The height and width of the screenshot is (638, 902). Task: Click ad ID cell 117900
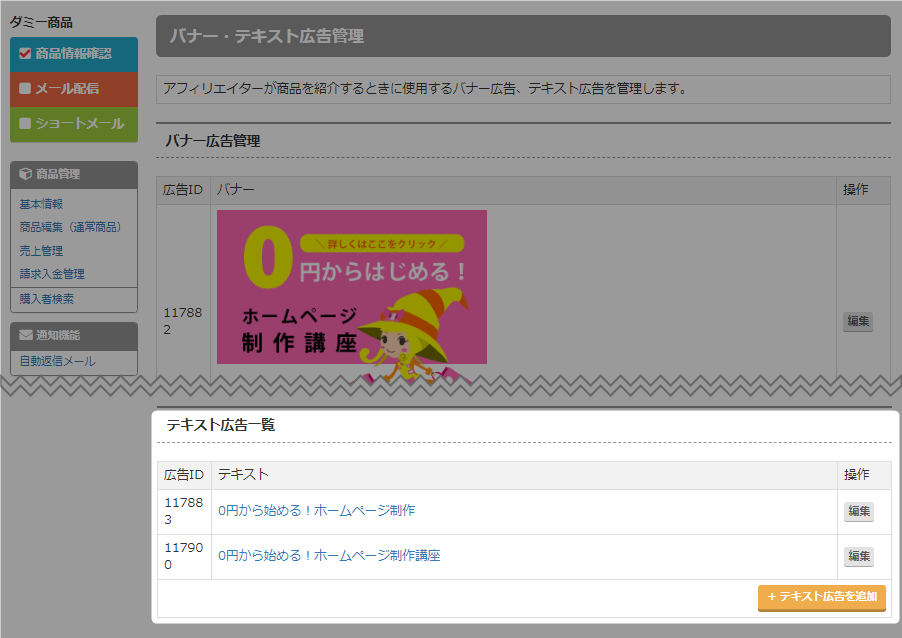(184, 557)
